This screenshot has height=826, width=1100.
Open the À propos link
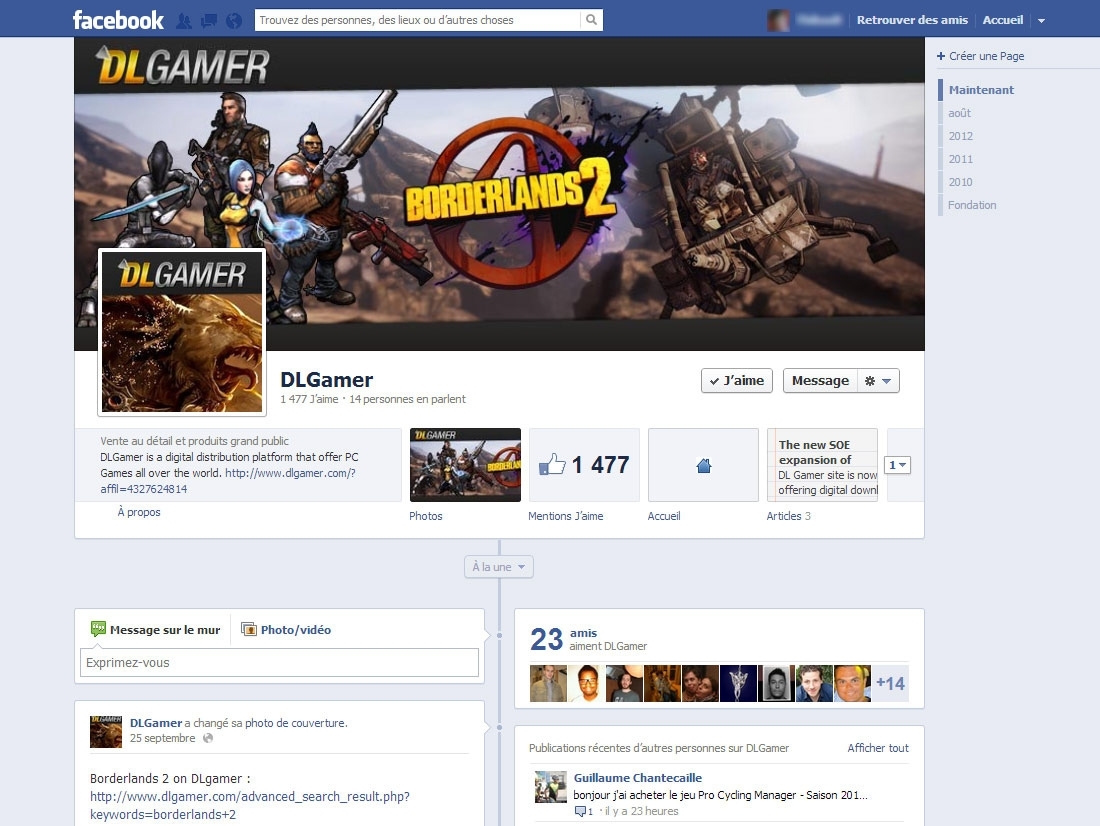tap(139, 512)
